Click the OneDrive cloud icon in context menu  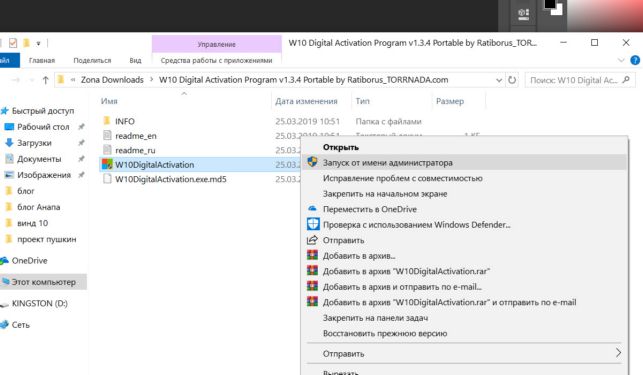[312, 209]
